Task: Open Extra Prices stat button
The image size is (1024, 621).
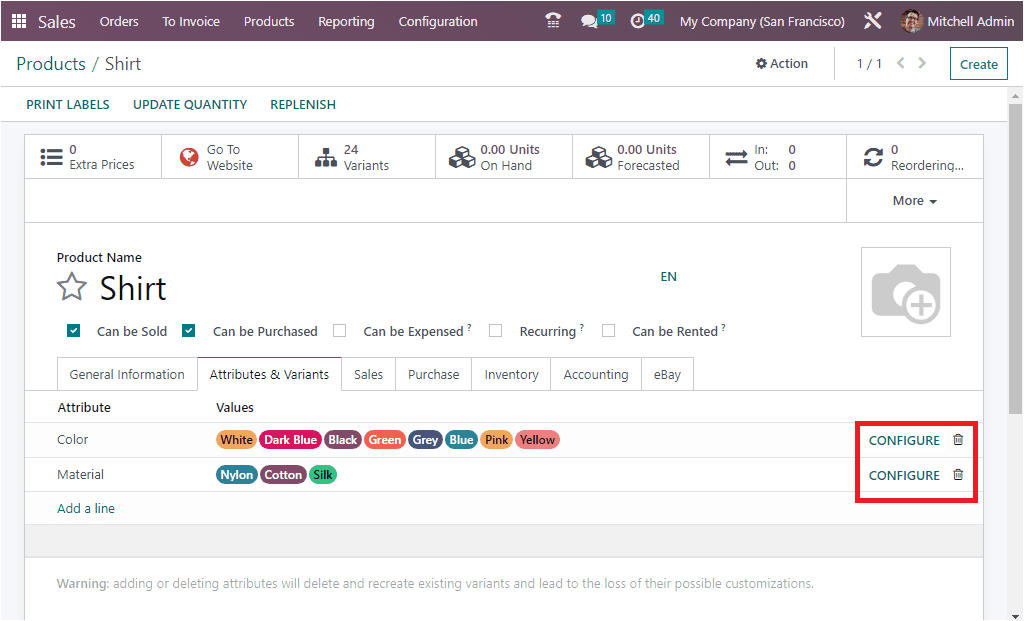Action: 93,157
